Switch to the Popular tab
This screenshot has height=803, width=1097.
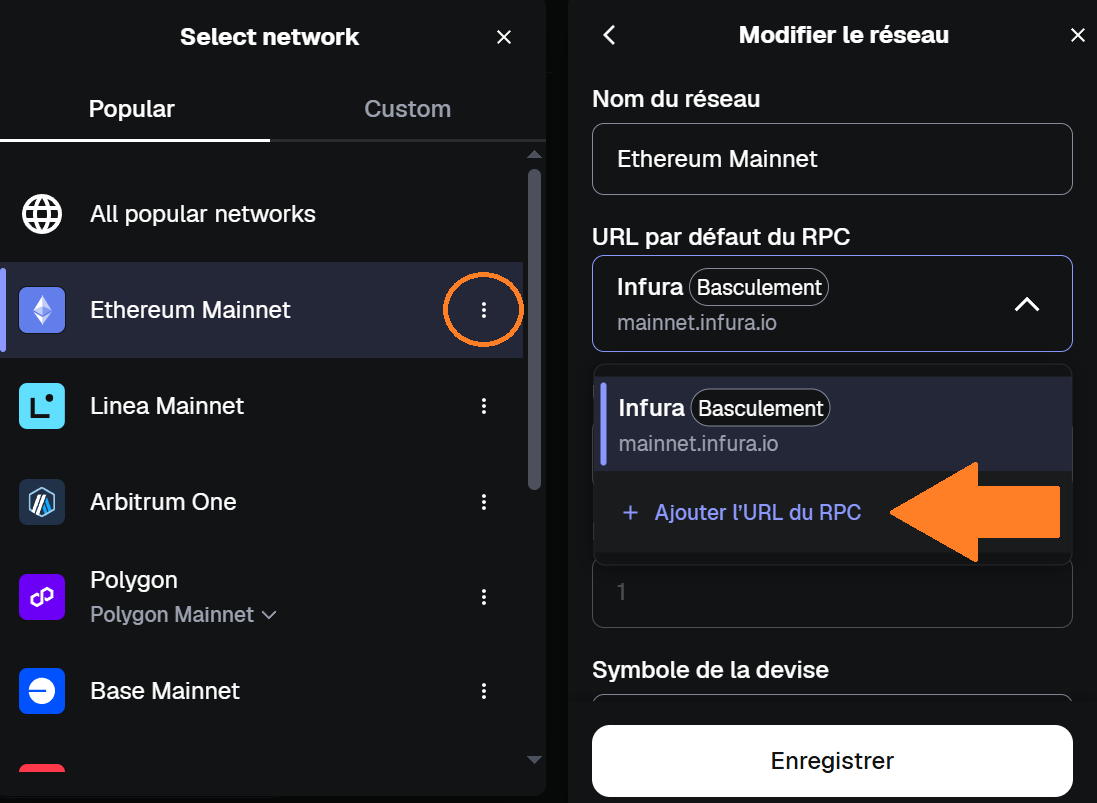131,109
